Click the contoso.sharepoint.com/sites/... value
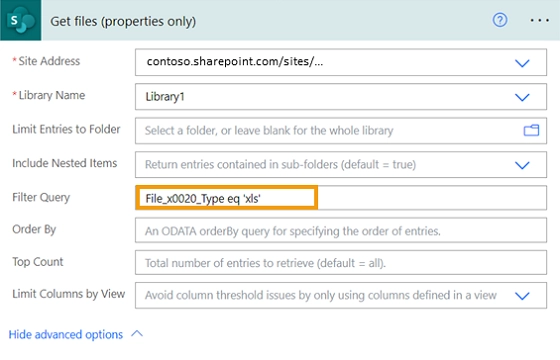Screen dimensions: 560x360 [x=235, y=61]
